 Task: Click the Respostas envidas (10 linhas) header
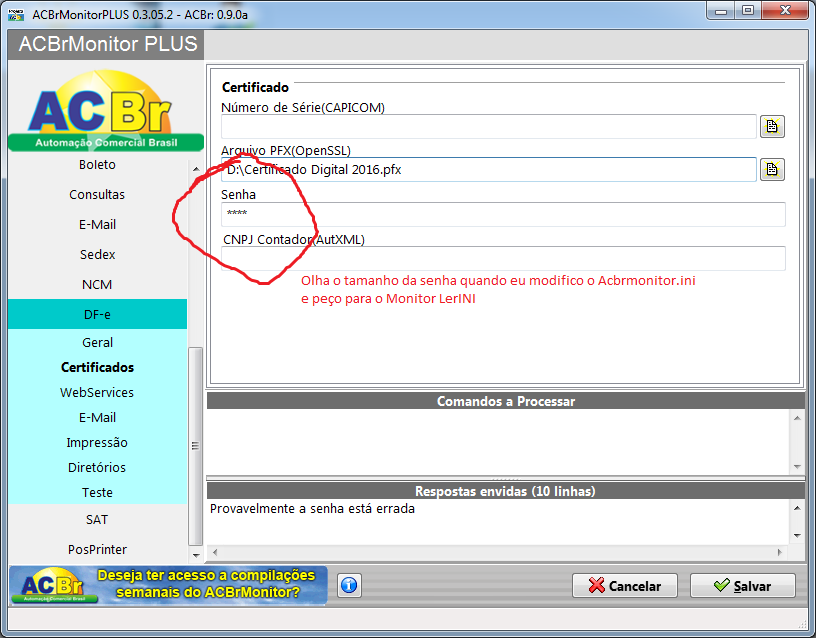point(505,491)
